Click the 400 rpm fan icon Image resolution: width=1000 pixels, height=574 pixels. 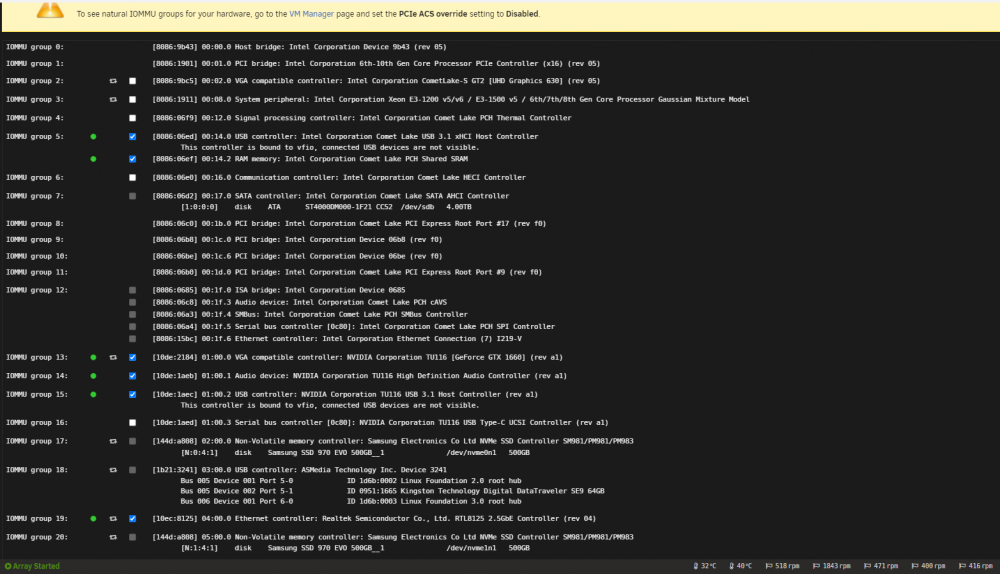(915, 566)
